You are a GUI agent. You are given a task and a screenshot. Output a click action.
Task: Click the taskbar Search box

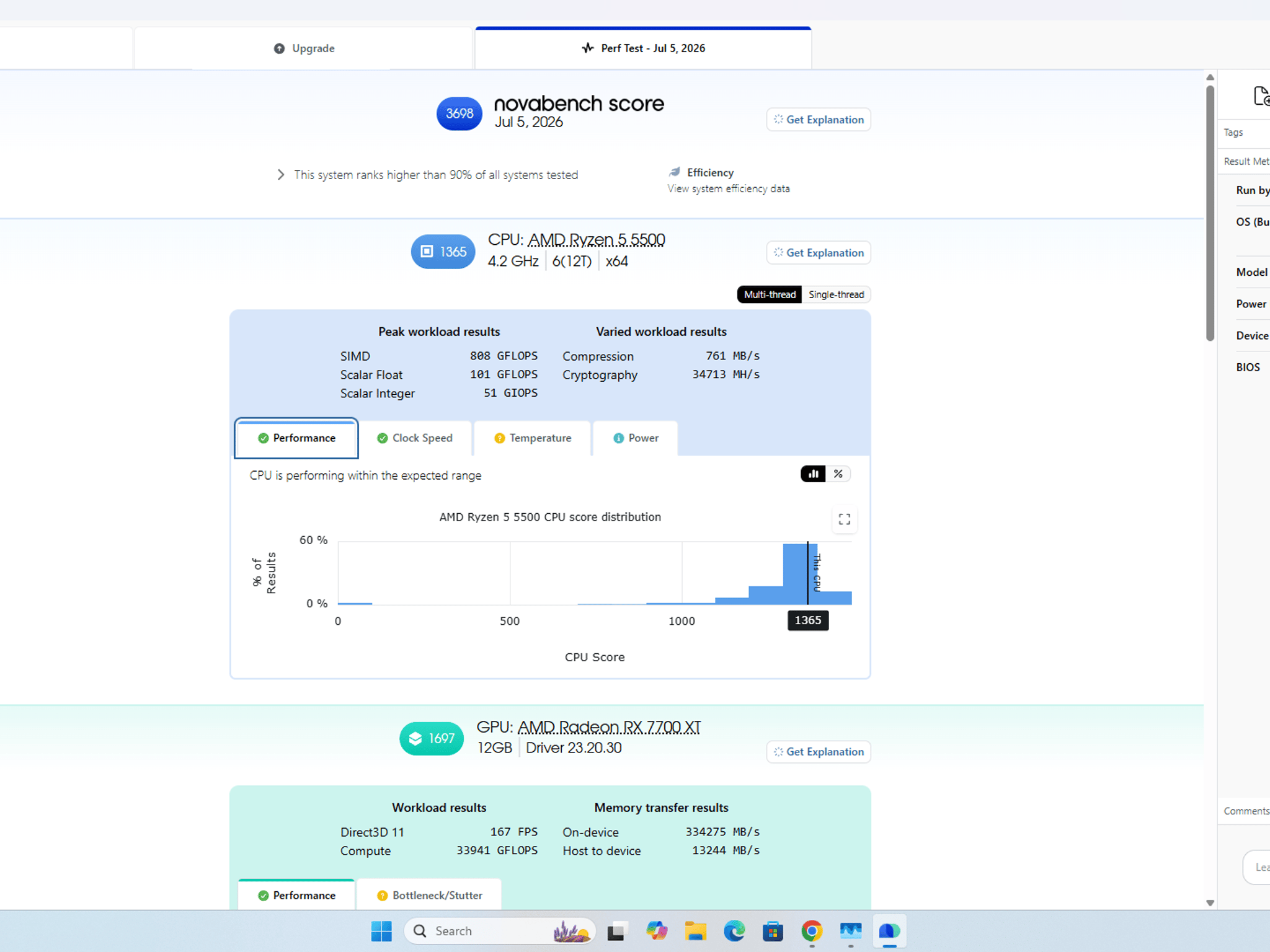500,931
